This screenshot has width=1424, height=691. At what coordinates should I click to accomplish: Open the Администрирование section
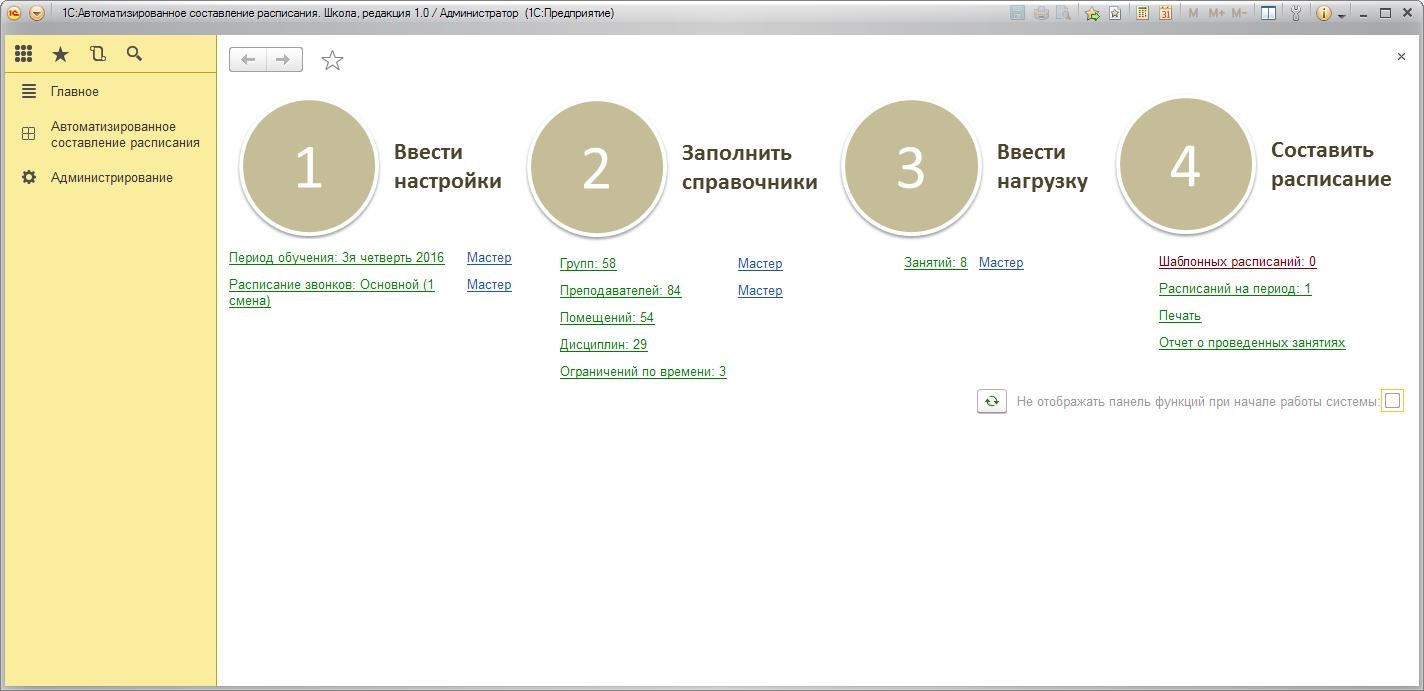pos(111,177)
